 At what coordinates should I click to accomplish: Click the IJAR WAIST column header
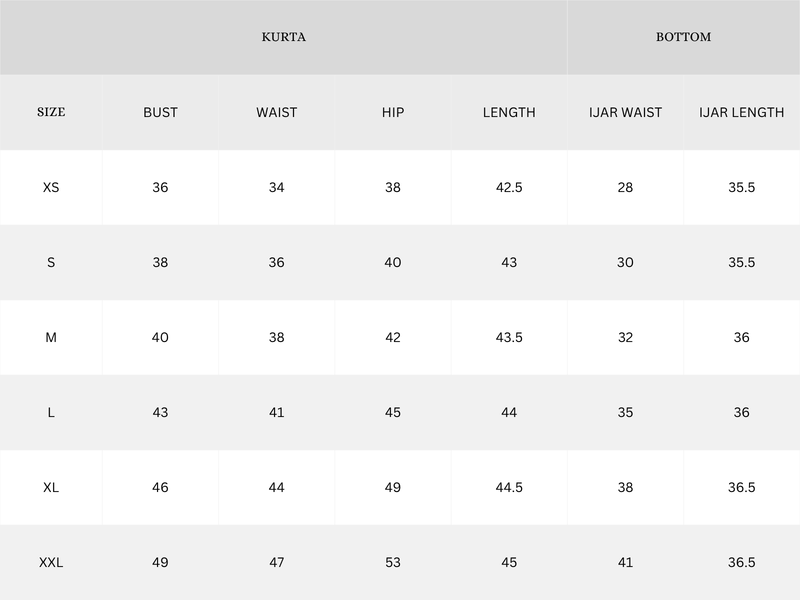point(625,112)
